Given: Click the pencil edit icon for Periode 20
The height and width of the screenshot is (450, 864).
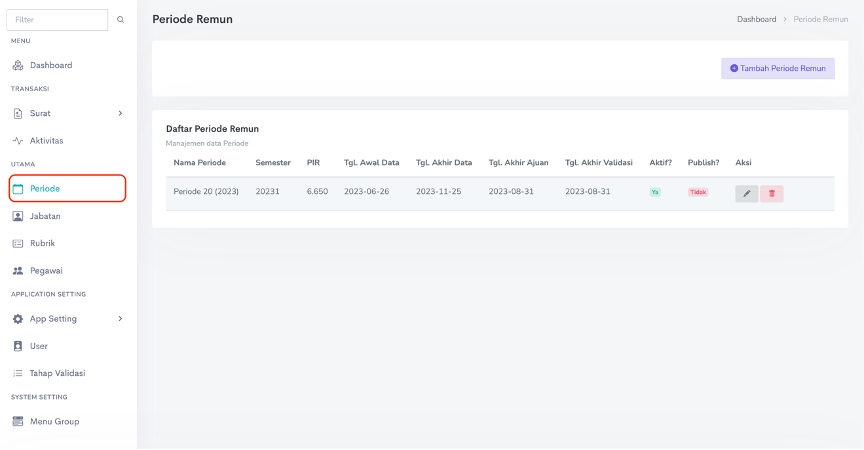Looking at the screenshot, I should tap(746, 193).
